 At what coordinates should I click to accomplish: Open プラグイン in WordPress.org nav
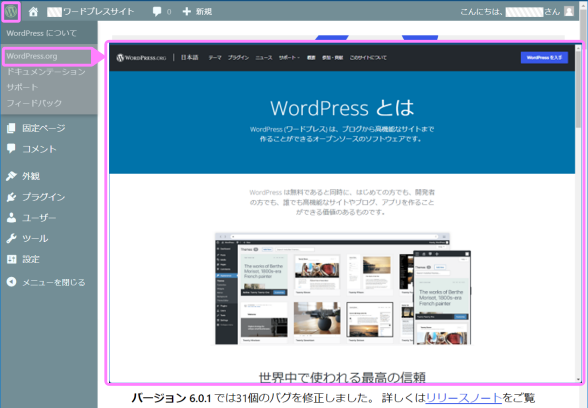238,58
